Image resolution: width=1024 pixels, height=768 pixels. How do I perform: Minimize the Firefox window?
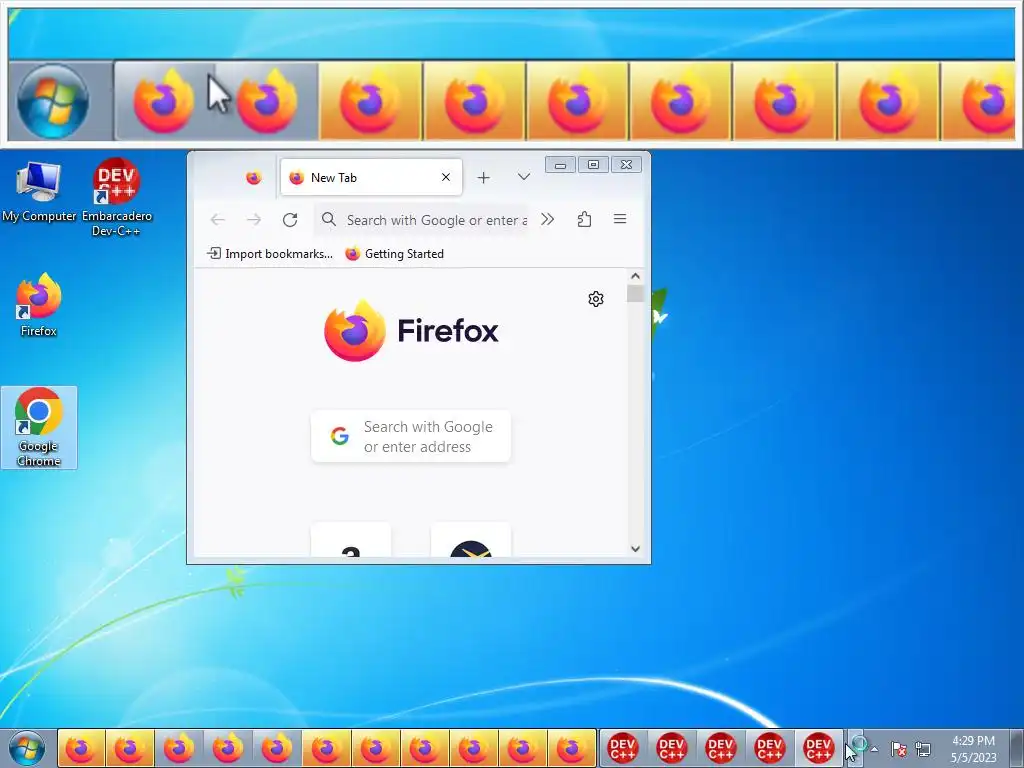(x=560, y=165)
